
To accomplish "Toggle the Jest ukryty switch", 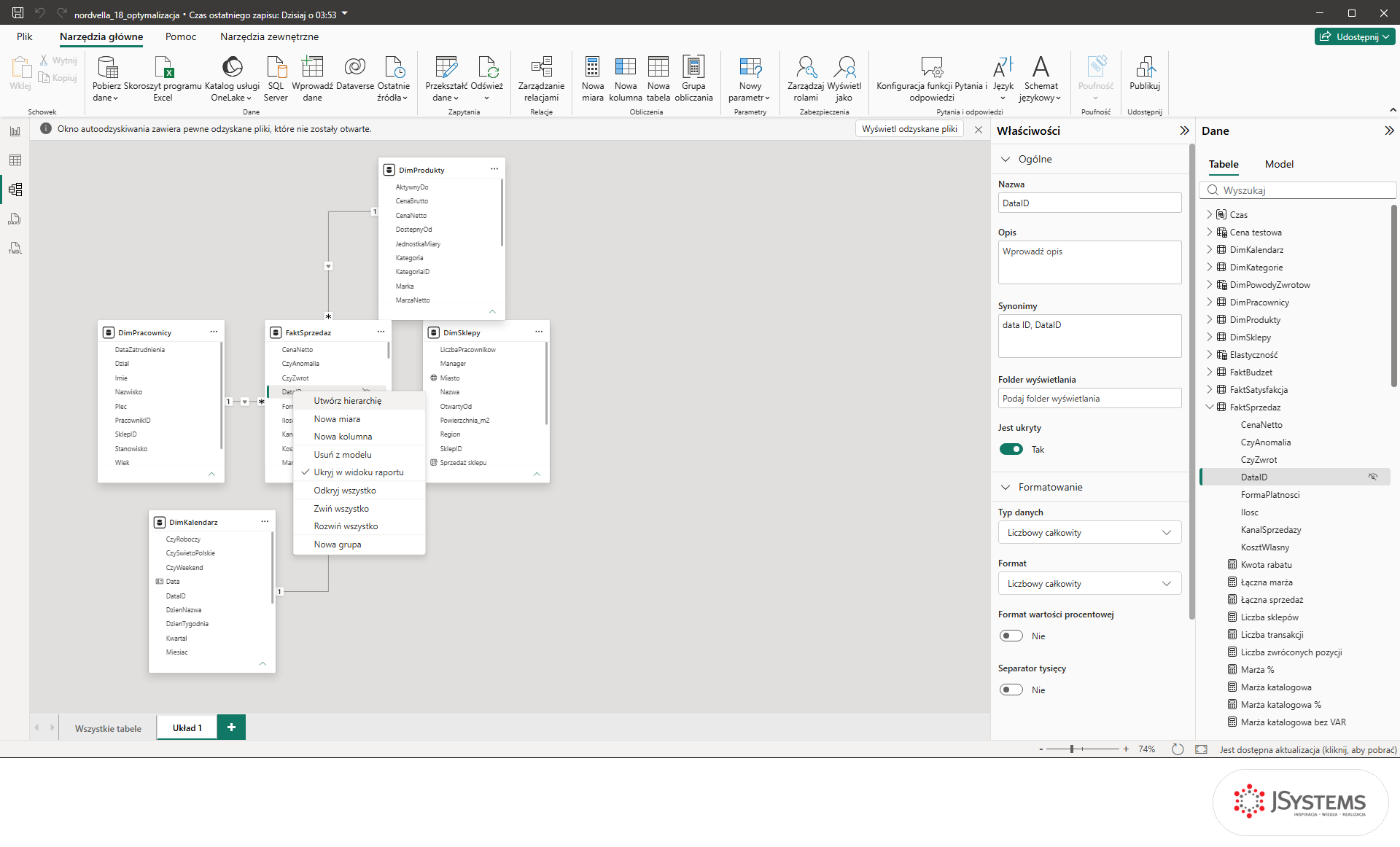I will (x=1011, y=449).
